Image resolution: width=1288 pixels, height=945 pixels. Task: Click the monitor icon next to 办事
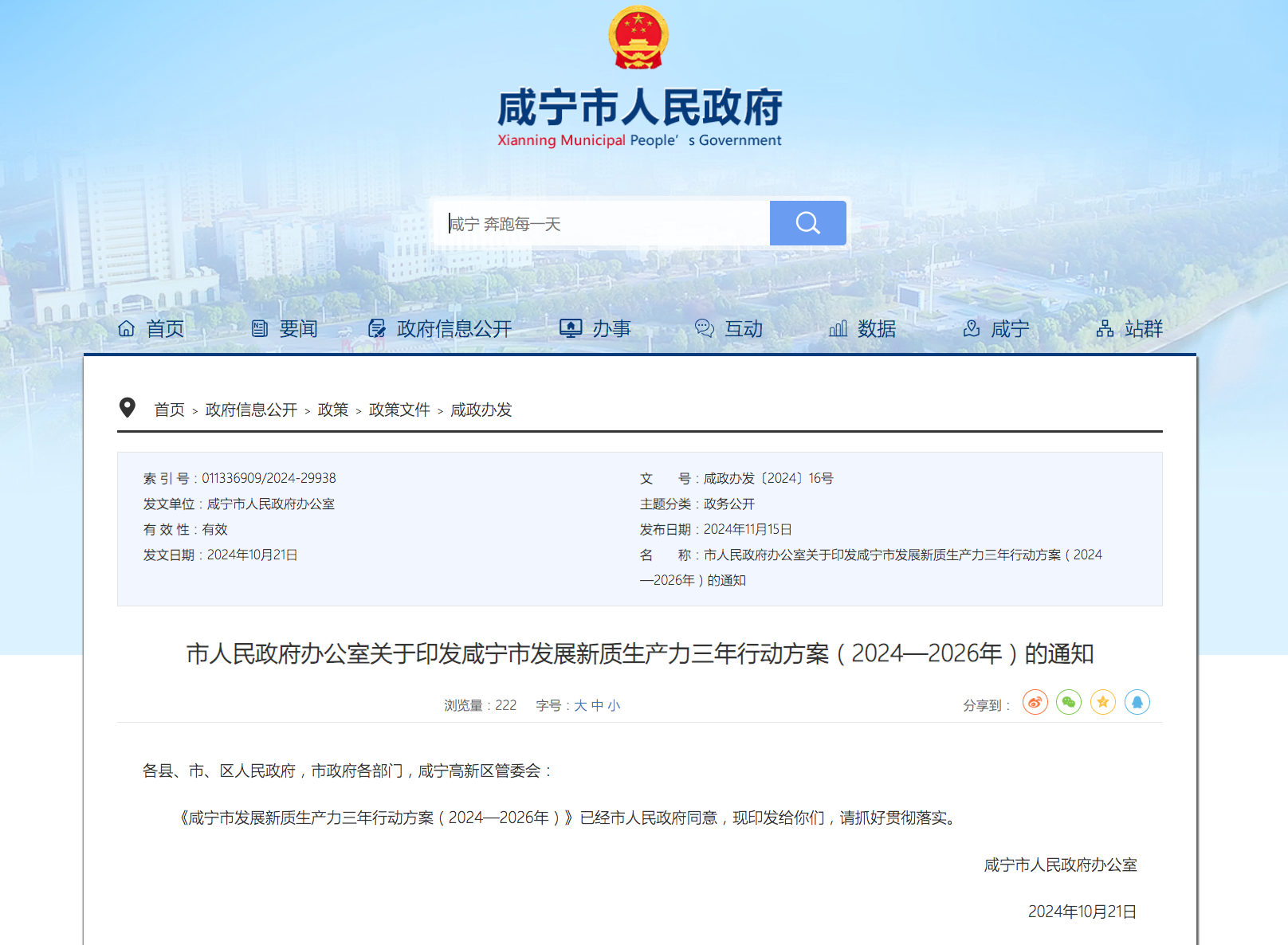click(x=570, y=328)
